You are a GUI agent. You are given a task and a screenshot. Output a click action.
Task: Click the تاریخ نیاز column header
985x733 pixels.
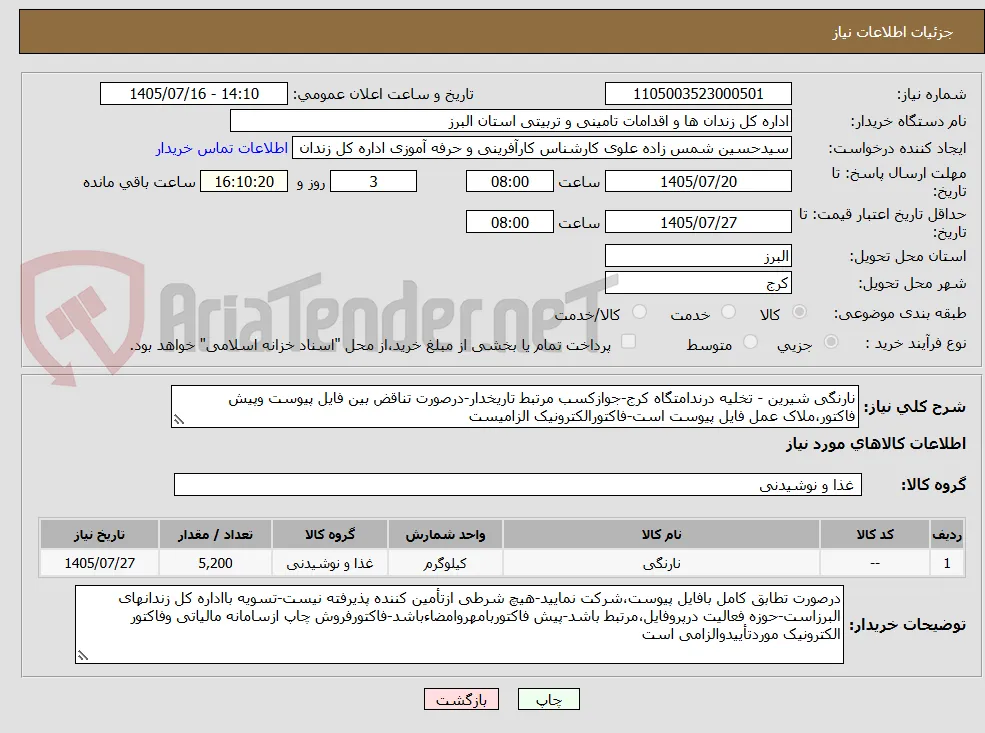click(99, 535)
